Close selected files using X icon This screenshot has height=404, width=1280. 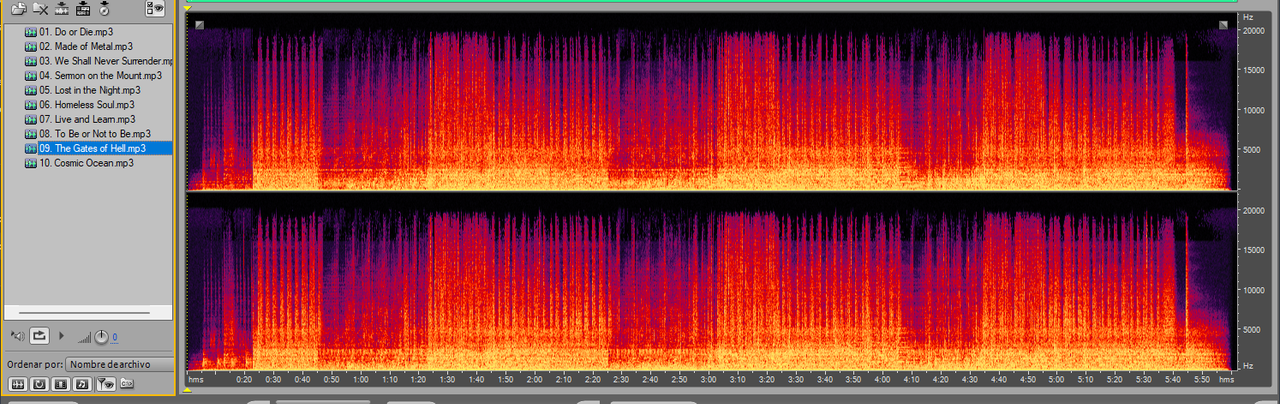coord(40,9)
